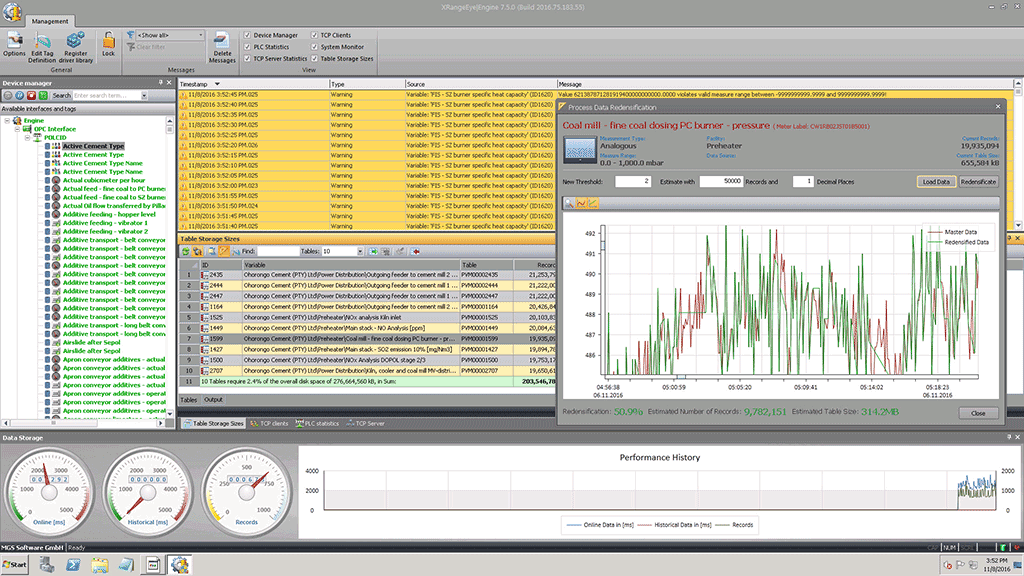Click the filter funnel icon beside Show all
Image resolution: width=1024 pixels, height=576 pixels.
tap(131, 35)
